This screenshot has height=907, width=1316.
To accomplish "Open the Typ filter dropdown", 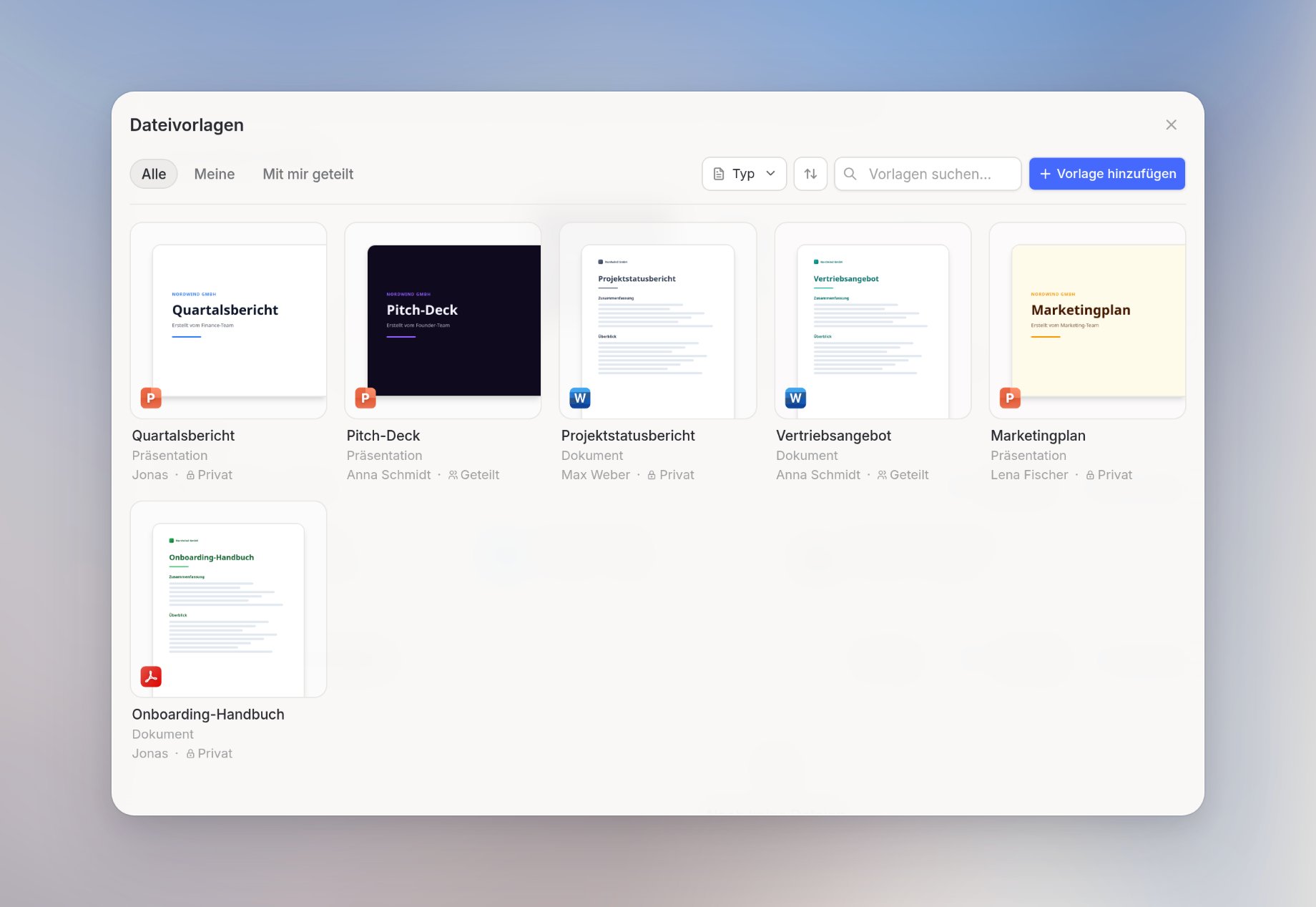I will [744, 174].
